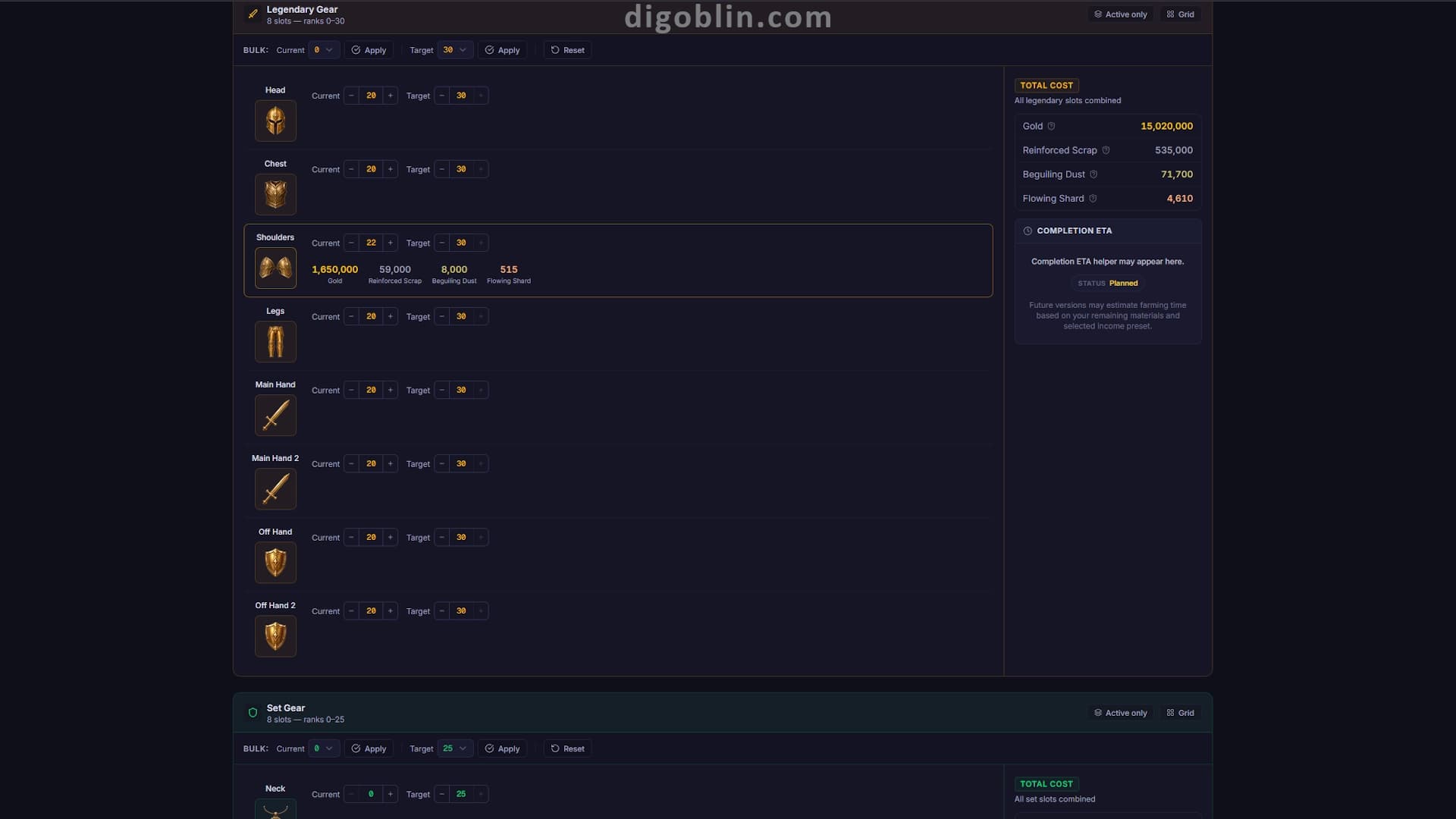The height and width of the screenshot is (819, 1456).
Task: Open Set Gear bulk Target dropdown showing 25
Action: click(455, 748)
